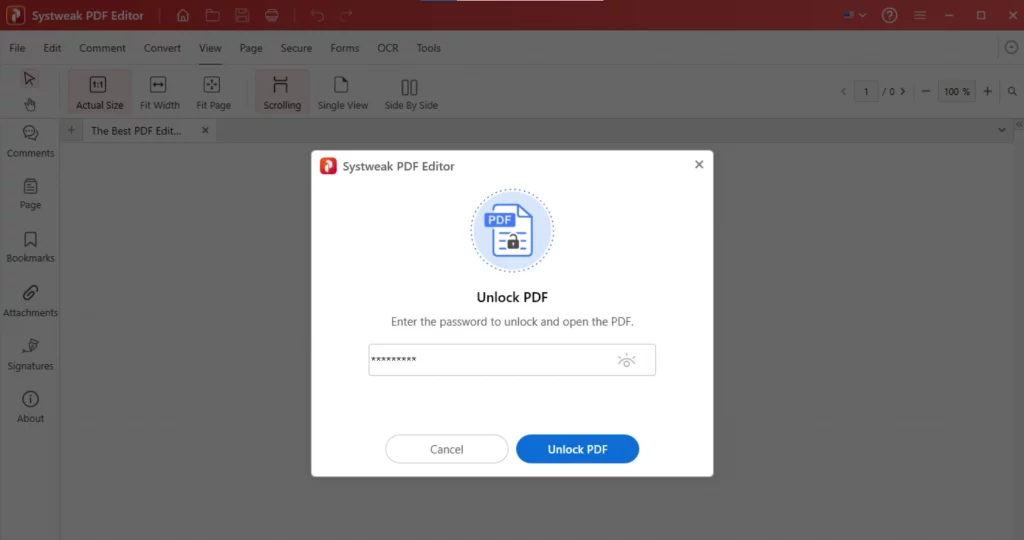Open the About panel

click(x=30, y=407)
